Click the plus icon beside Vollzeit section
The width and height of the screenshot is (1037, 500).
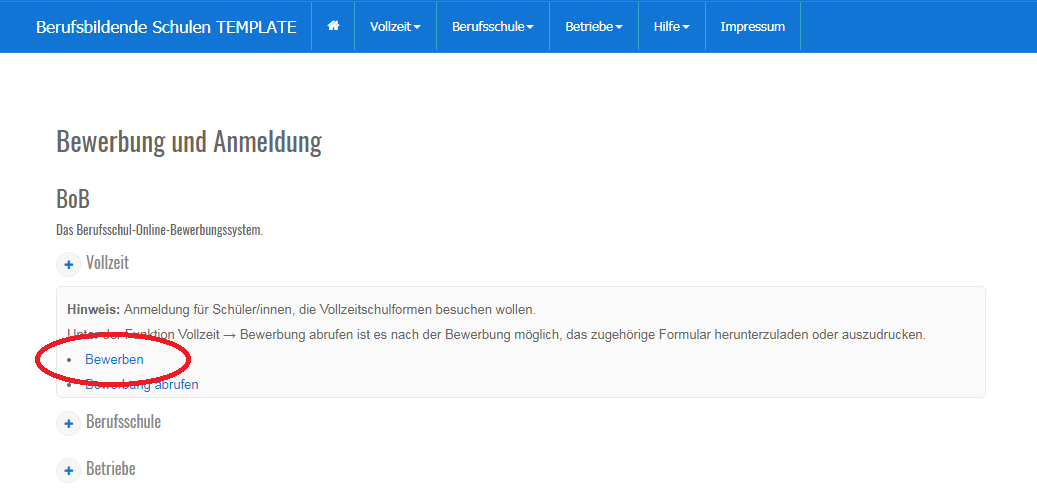tap(69, 264)
